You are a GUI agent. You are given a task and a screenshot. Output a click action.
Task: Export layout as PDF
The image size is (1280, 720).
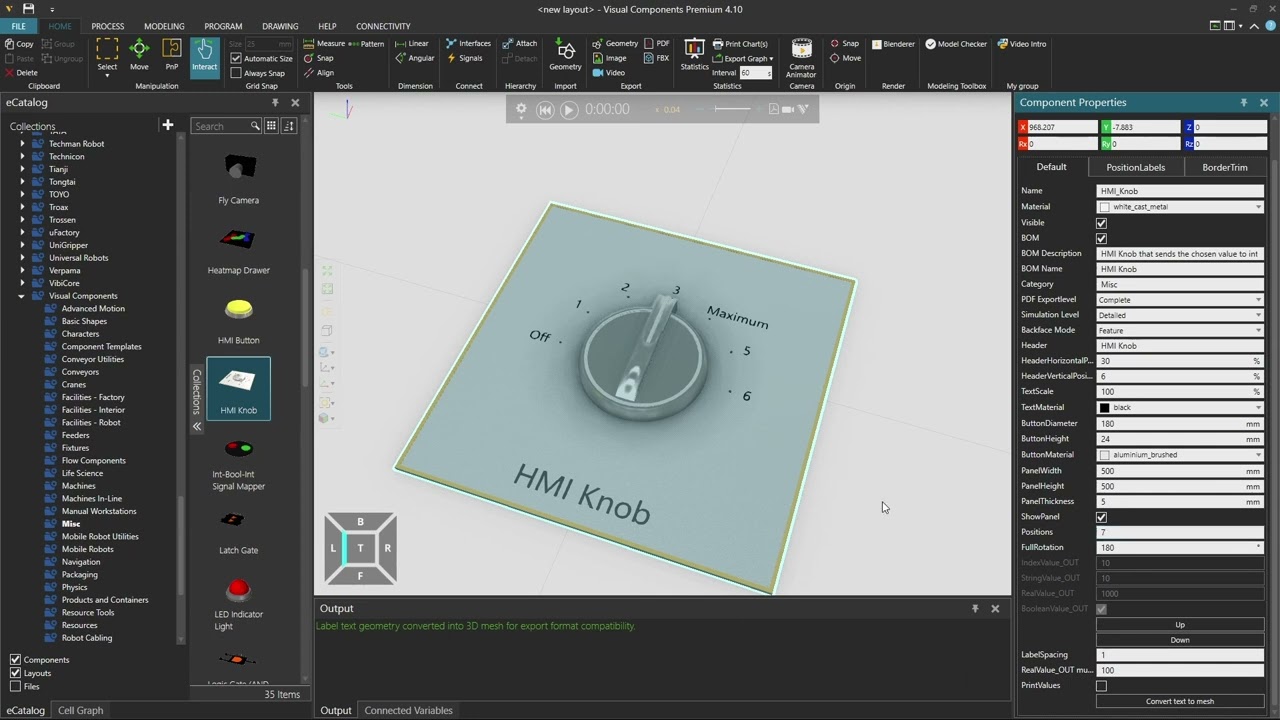pos(657,44)
